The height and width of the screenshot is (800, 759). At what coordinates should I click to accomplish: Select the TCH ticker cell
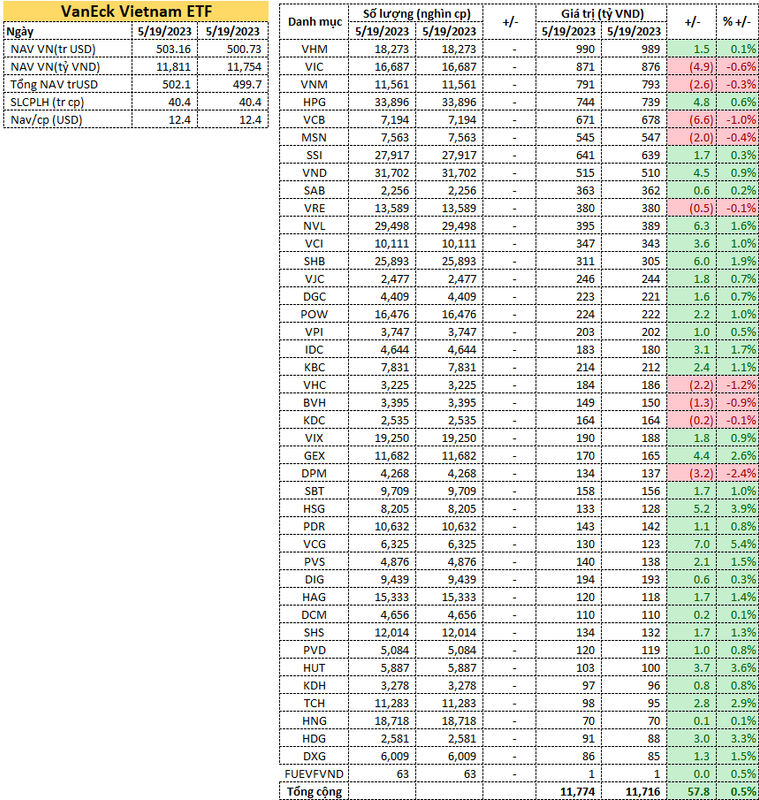coord(314,704)
